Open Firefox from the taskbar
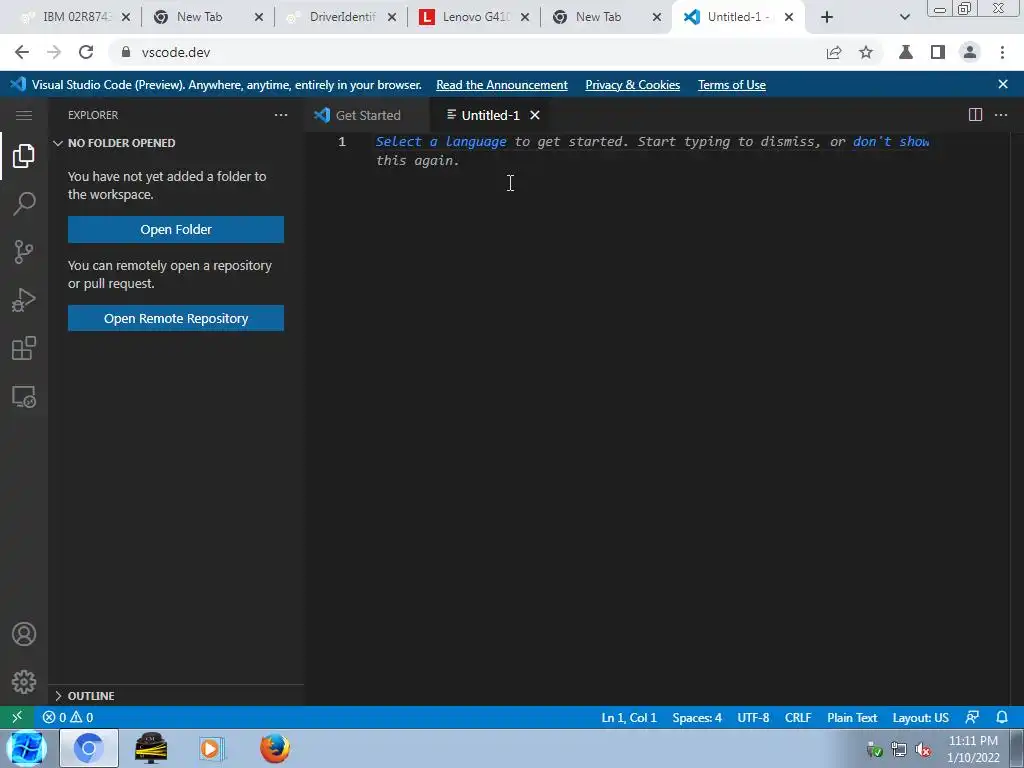The image size is (1024, 768). (x=274, y=748)
